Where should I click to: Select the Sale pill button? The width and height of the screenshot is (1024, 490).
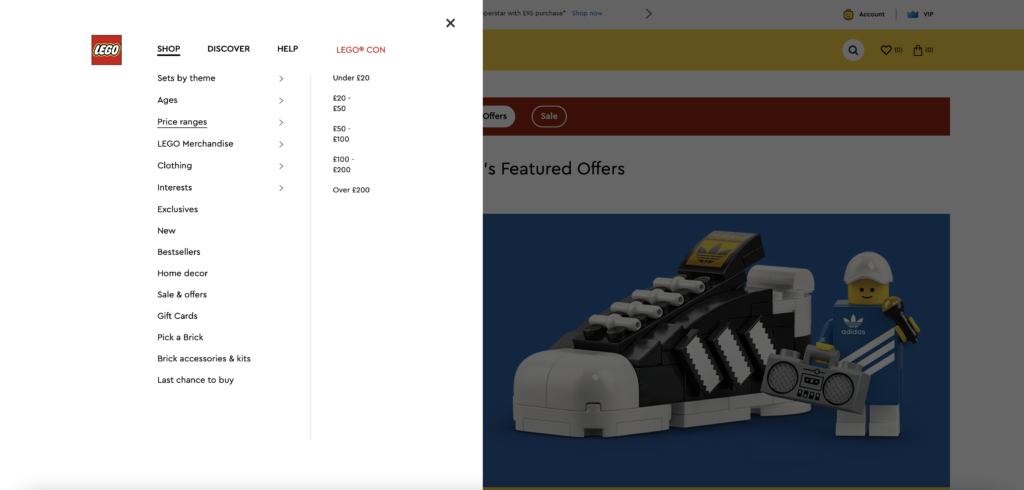[x=549, y=116]
